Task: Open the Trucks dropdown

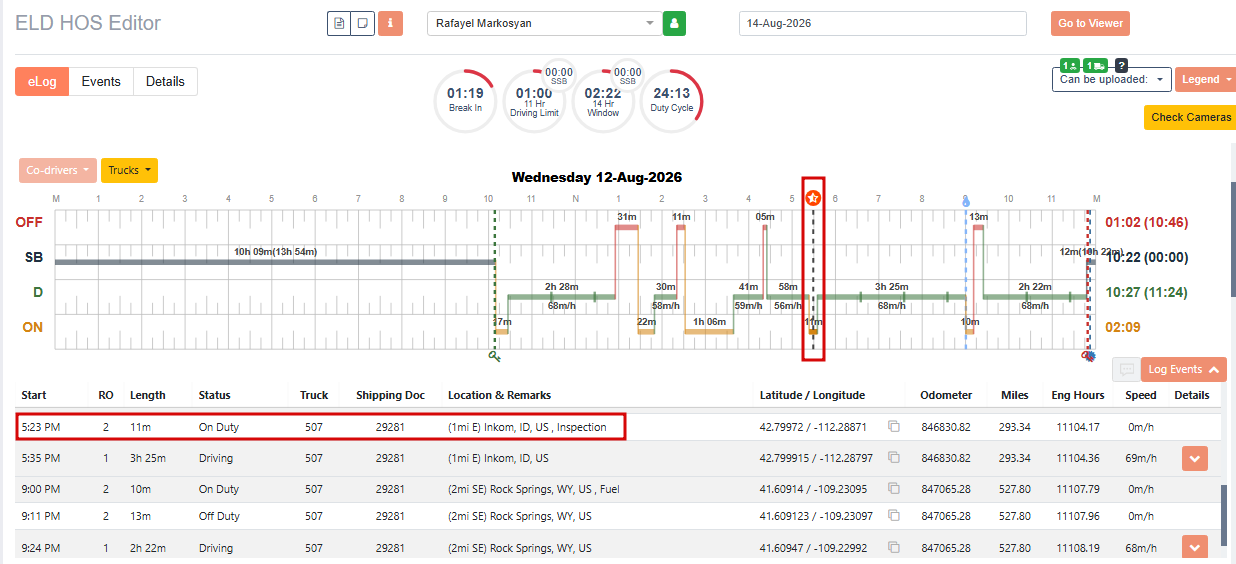Action: click(129, 170)
